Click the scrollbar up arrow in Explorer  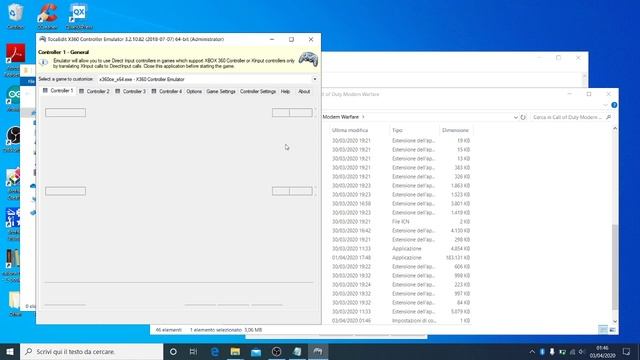tap(615, 129)
